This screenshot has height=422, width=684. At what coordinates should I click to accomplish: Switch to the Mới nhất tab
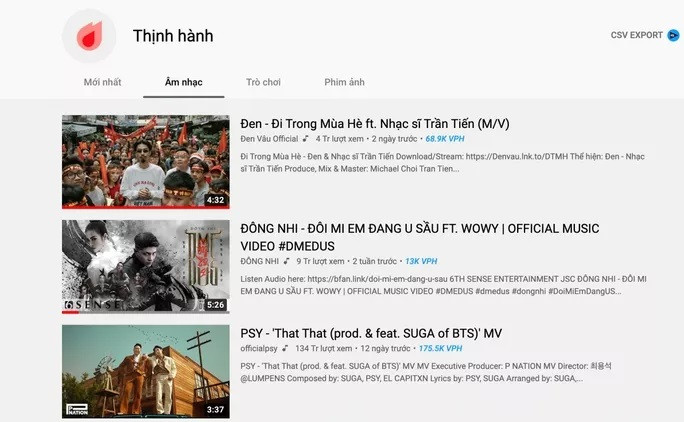coord(103,82)
